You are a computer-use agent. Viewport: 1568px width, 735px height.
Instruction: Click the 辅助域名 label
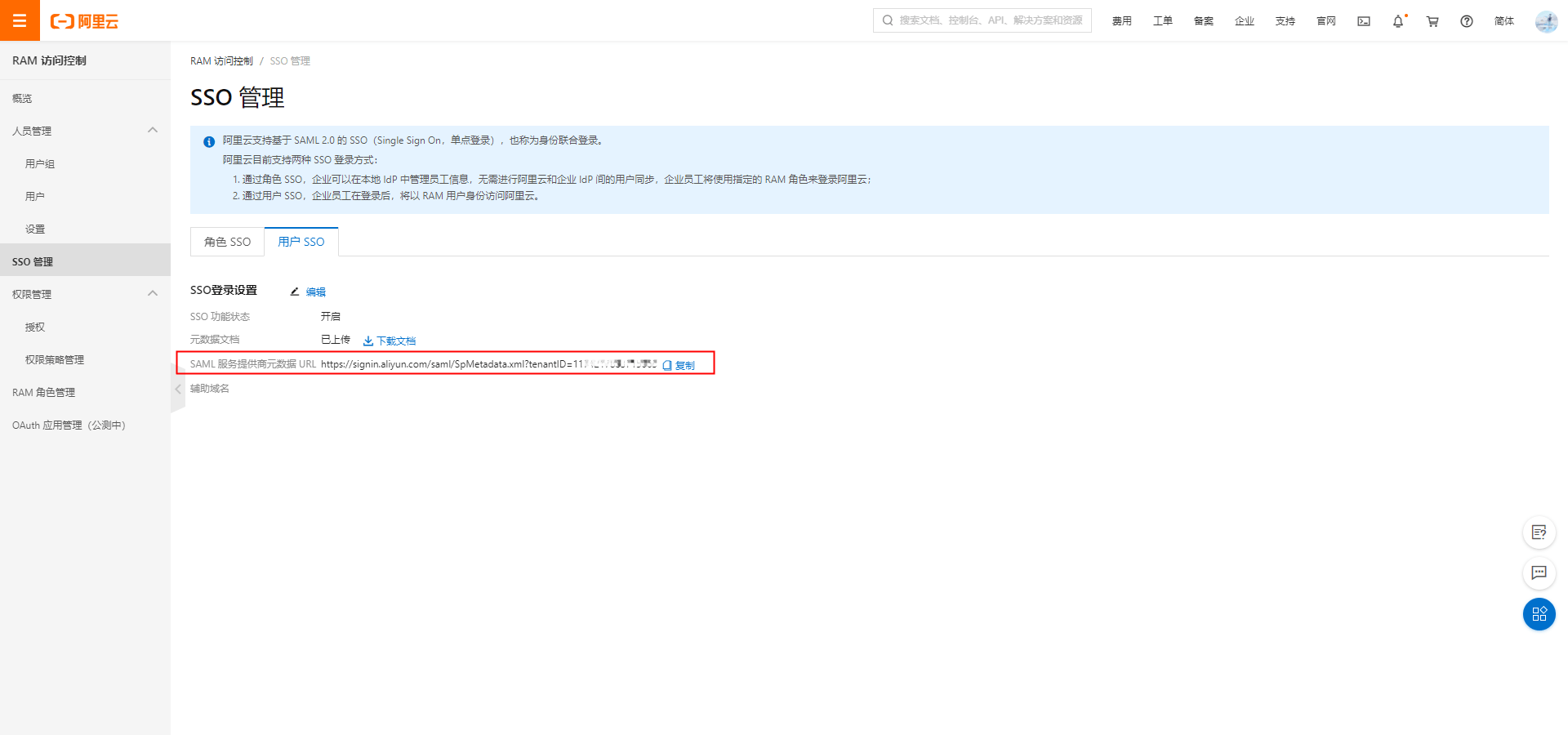[210, 389]
